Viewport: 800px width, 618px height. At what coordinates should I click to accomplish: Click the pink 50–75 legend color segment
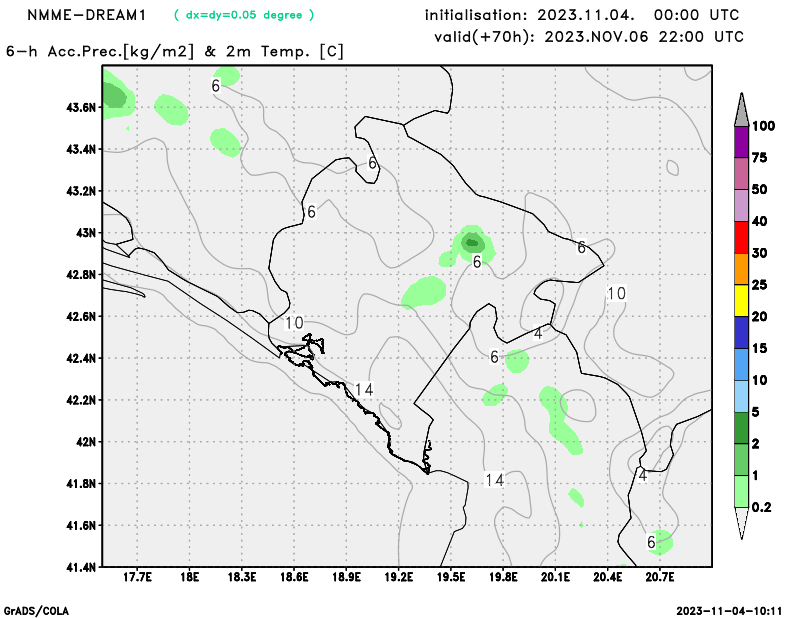tap(741, 174)
